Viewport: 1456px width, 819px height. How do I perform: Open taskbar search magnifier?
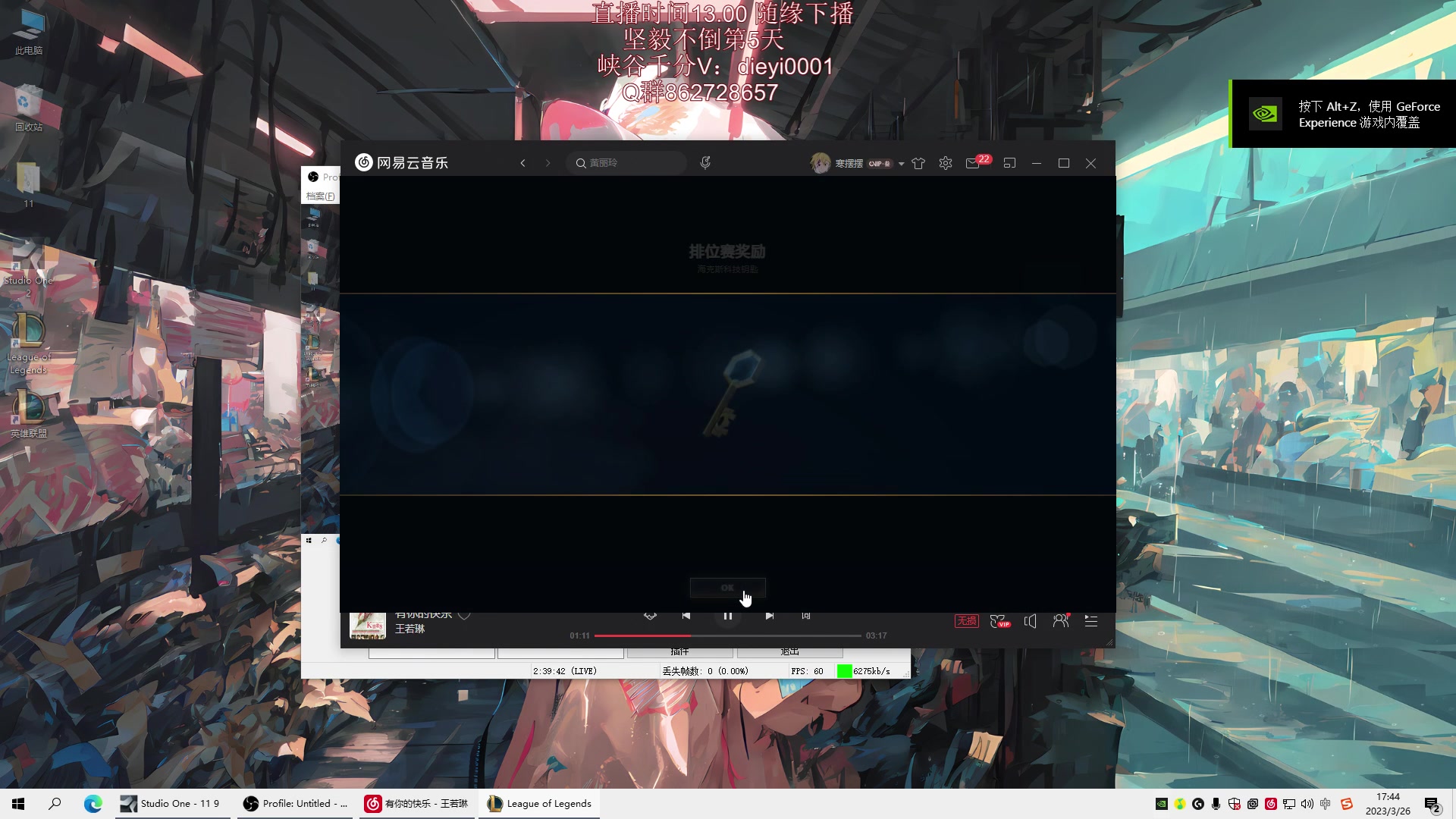[55, 804]
